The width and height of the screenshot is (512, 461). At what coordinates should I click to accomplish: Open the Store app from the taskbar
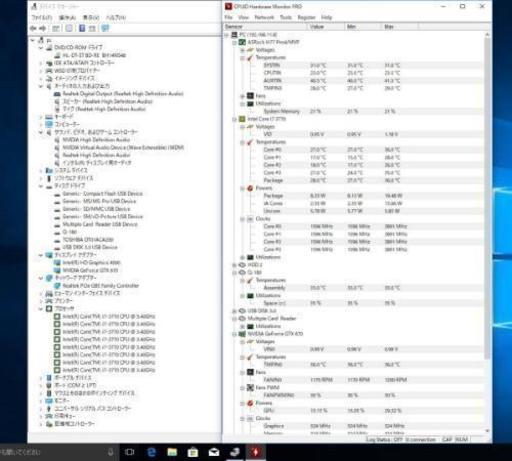(193, 452)
